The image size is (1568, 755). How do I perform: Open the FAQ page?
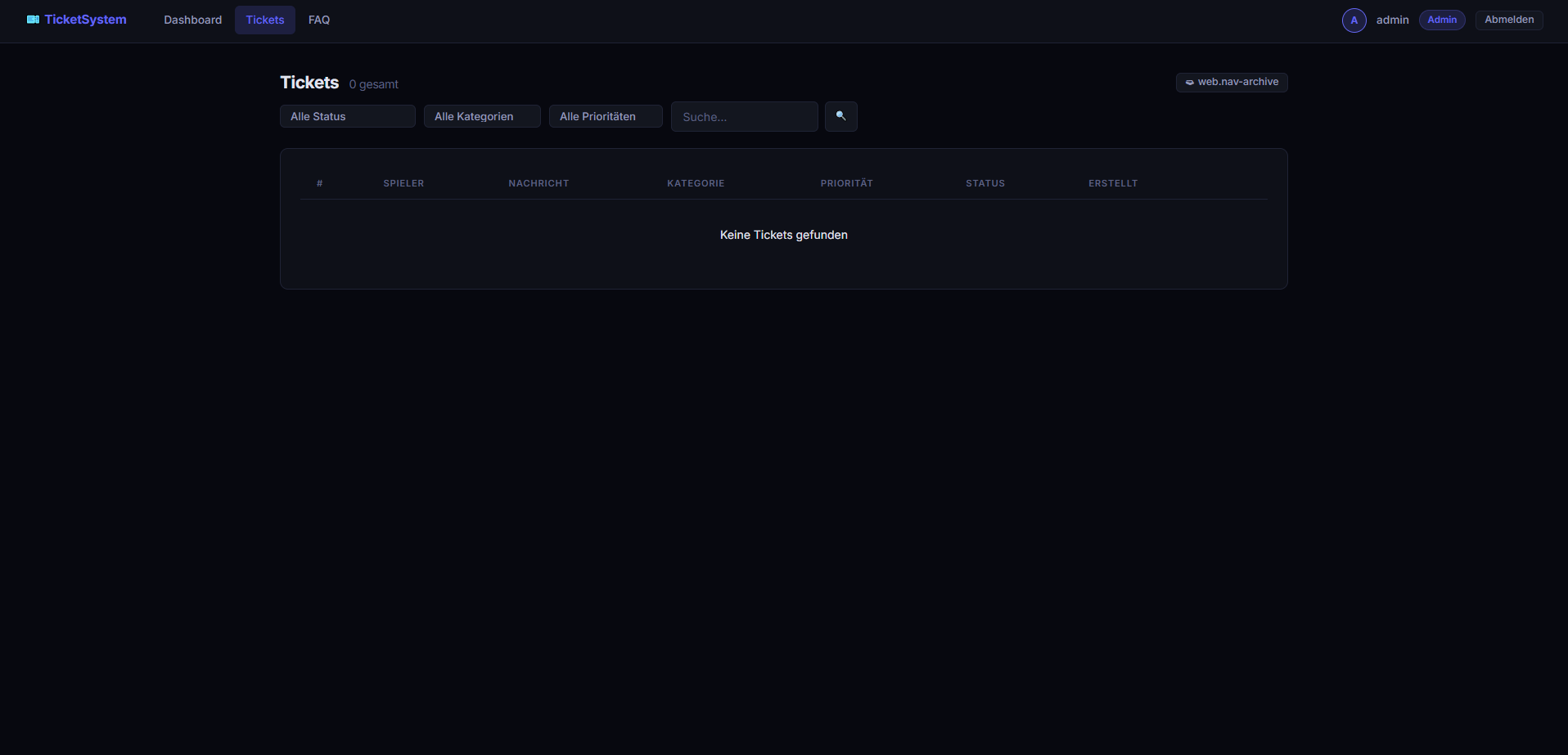pos(319,20)
